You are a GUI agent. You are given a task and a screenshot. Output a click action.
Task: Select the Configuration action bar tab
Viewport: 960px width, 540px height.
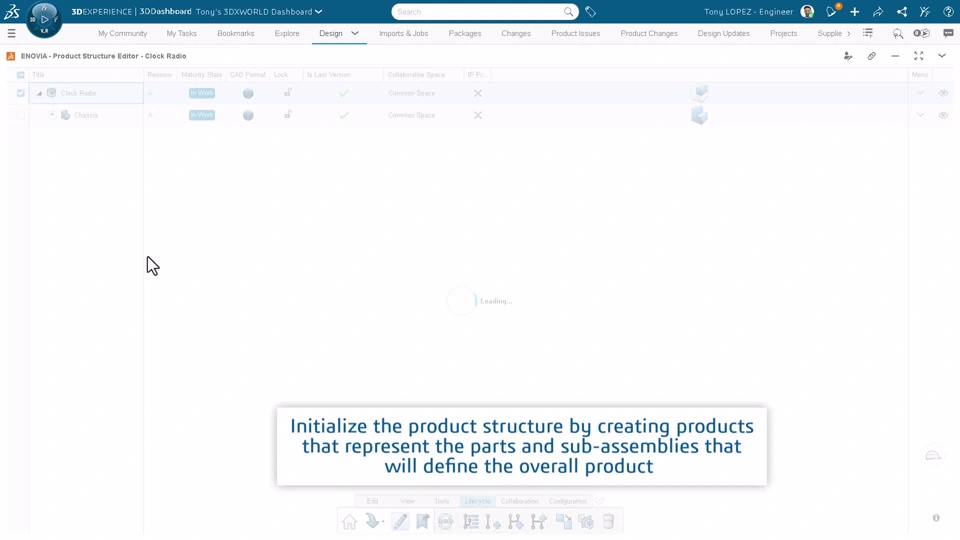(x=568, y=501)
